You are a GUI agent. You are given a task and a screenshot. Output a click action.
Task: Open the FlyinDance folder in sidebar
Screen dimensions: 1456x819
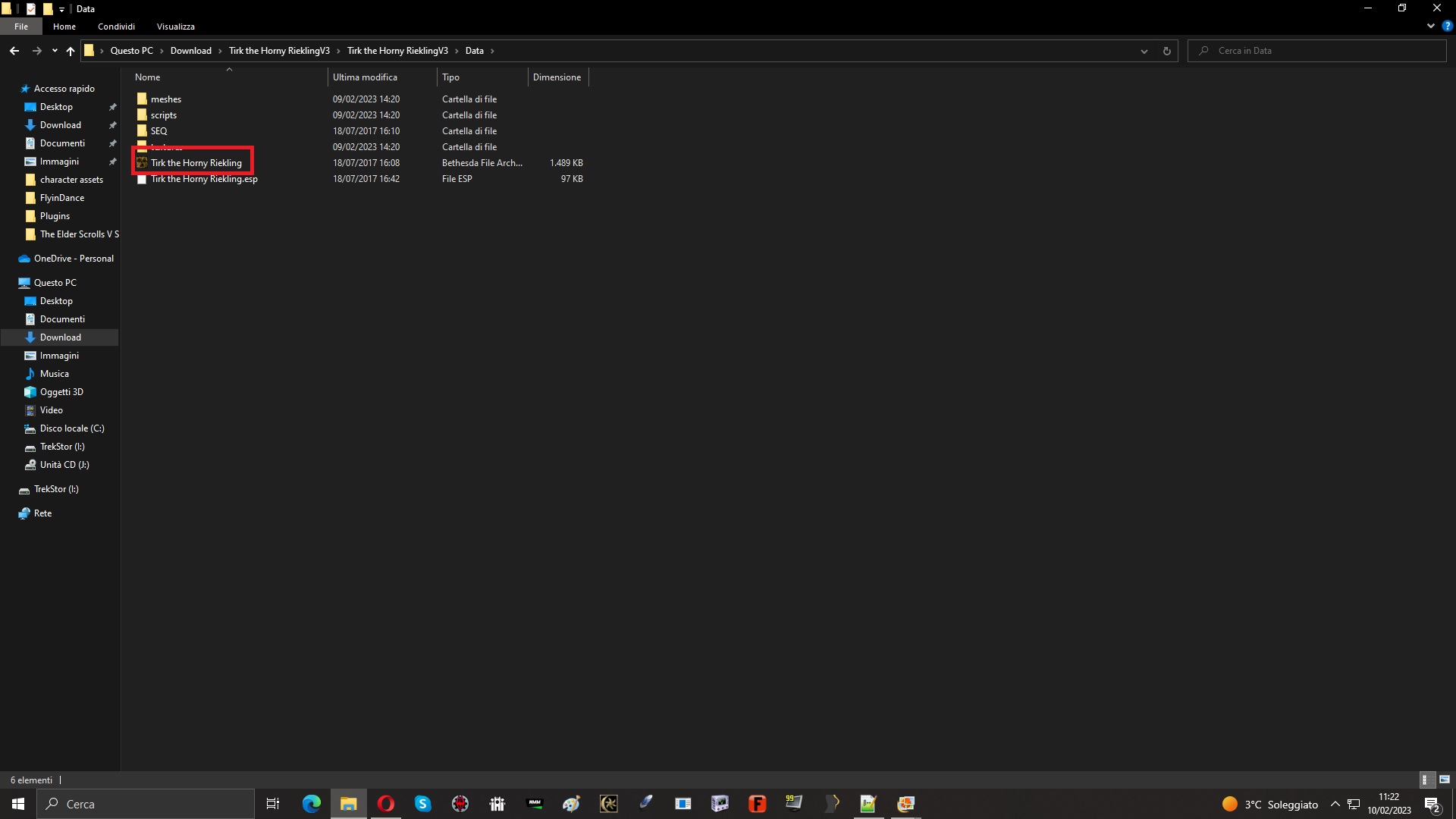(x=62, y=198)
